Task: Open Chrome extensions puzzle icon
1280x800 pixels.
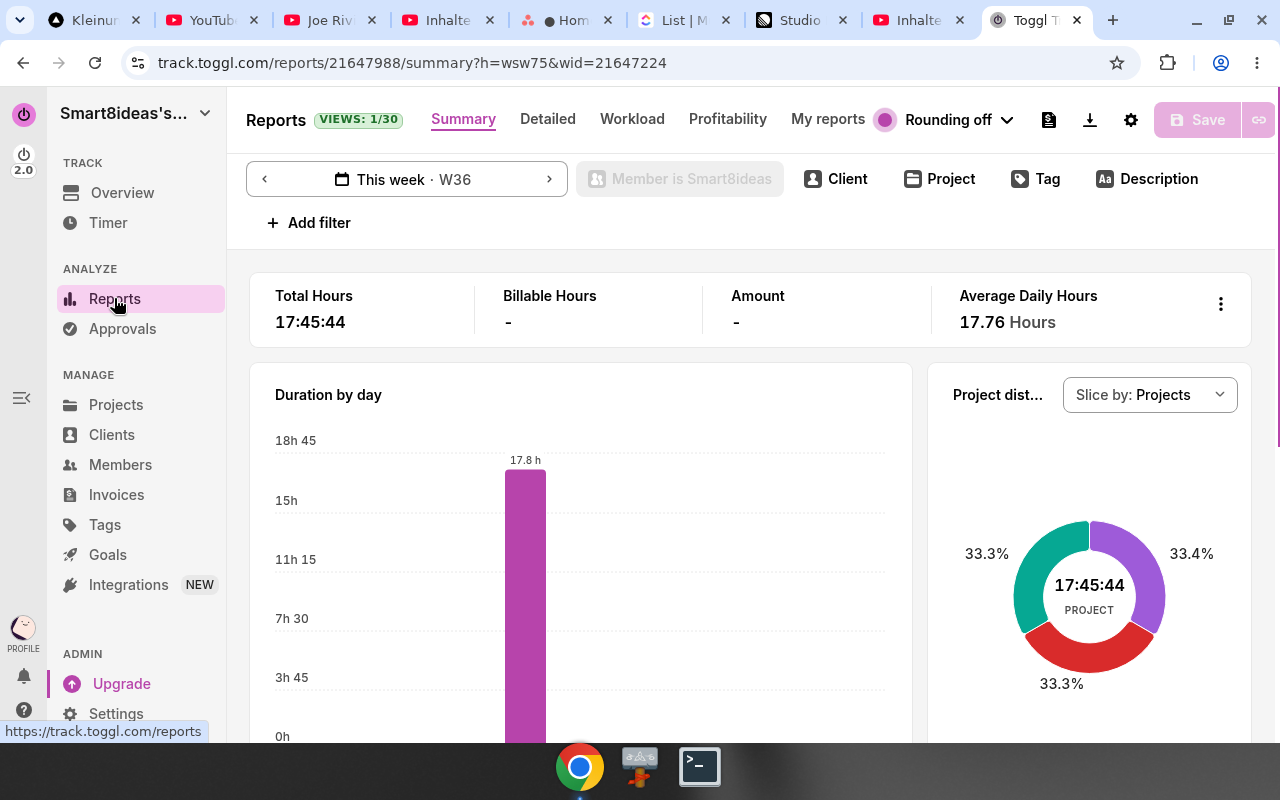Action: tap(1167, 63)
